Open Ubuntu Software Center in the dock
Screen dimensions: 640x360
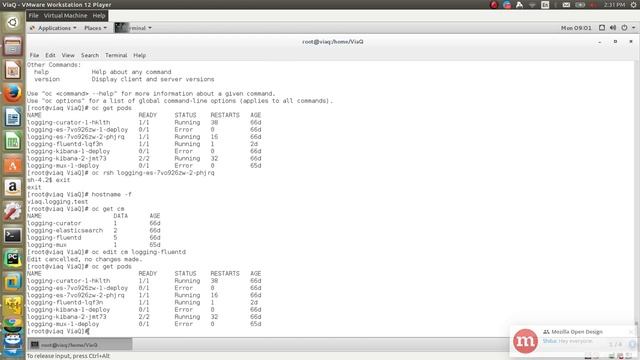12,164
